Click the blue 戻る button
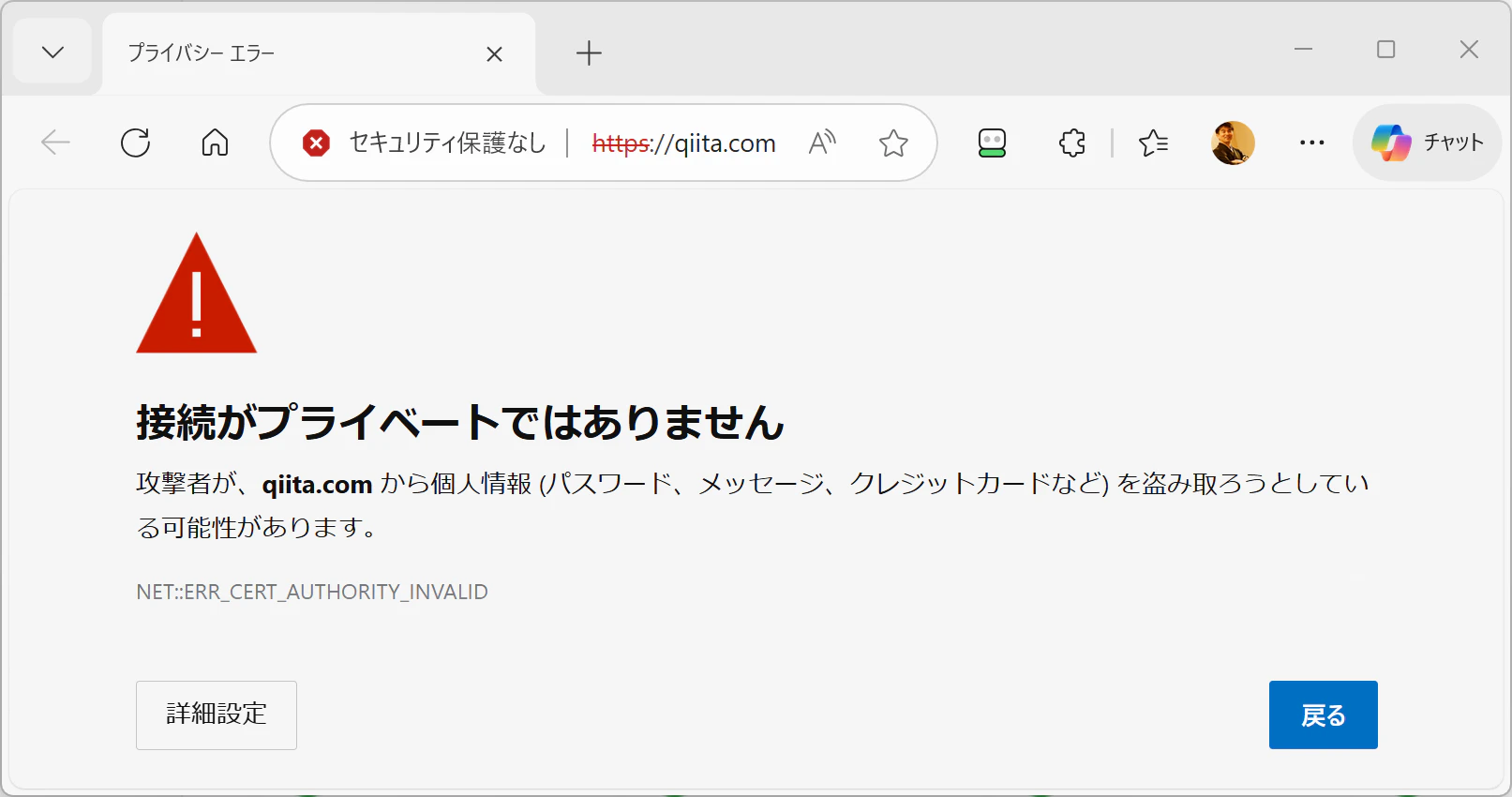Screen dimensions: 1512x797 point(1324,715)
